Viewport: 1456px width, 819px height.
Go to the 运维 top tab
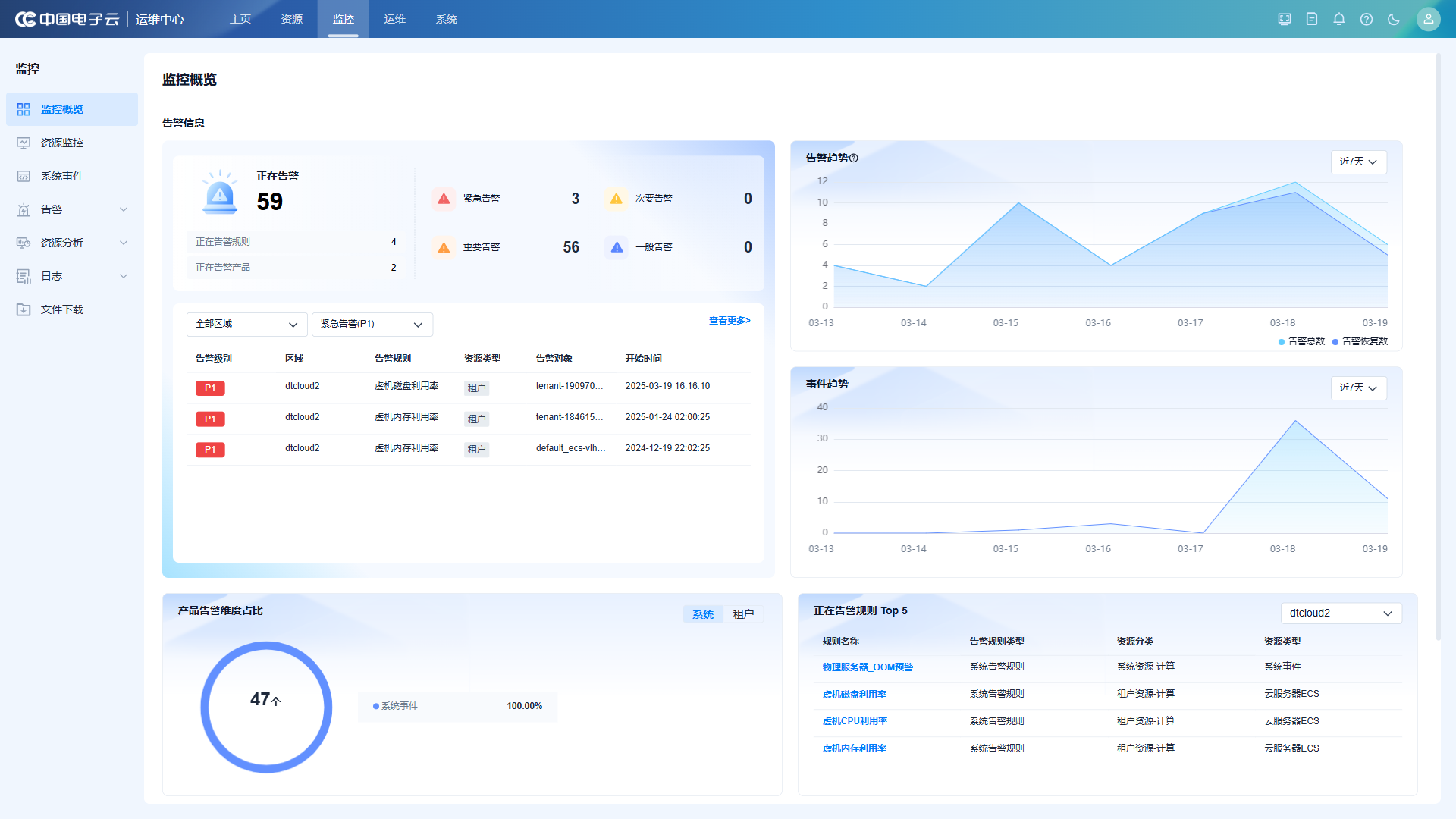(395, 19)
